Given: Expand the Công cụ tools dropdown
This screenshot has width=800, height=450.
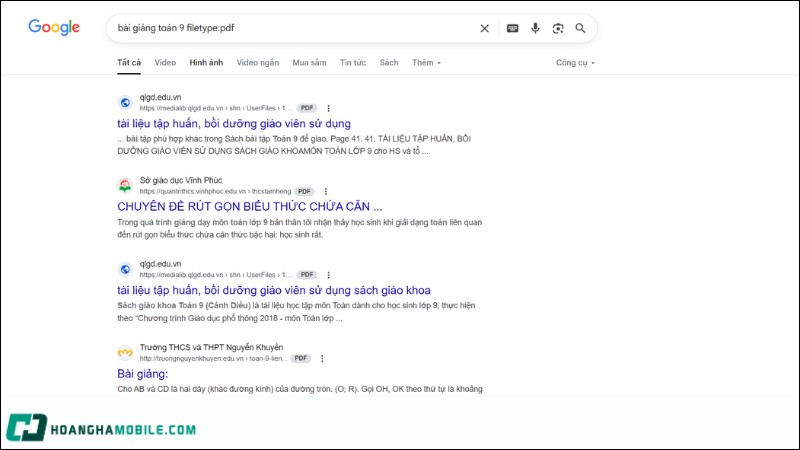Looking at the screenshot, I should click(576, 62).
